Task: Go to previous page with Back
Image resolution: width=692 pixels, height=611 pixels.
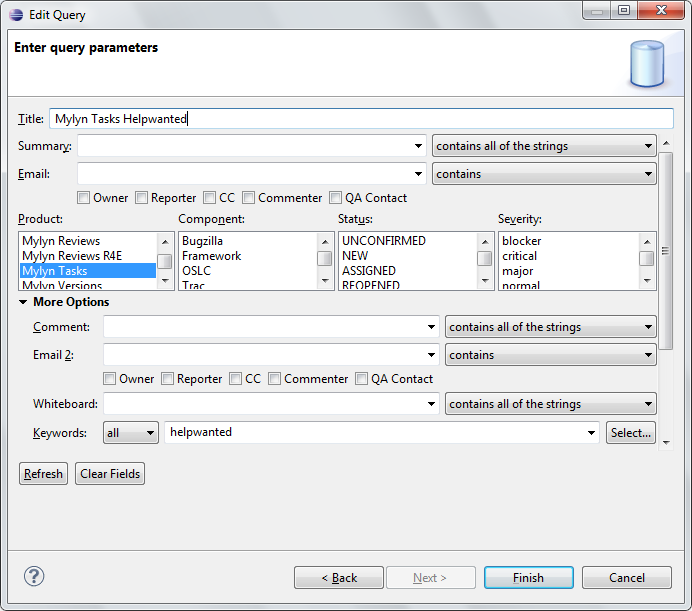Action: 339,577
